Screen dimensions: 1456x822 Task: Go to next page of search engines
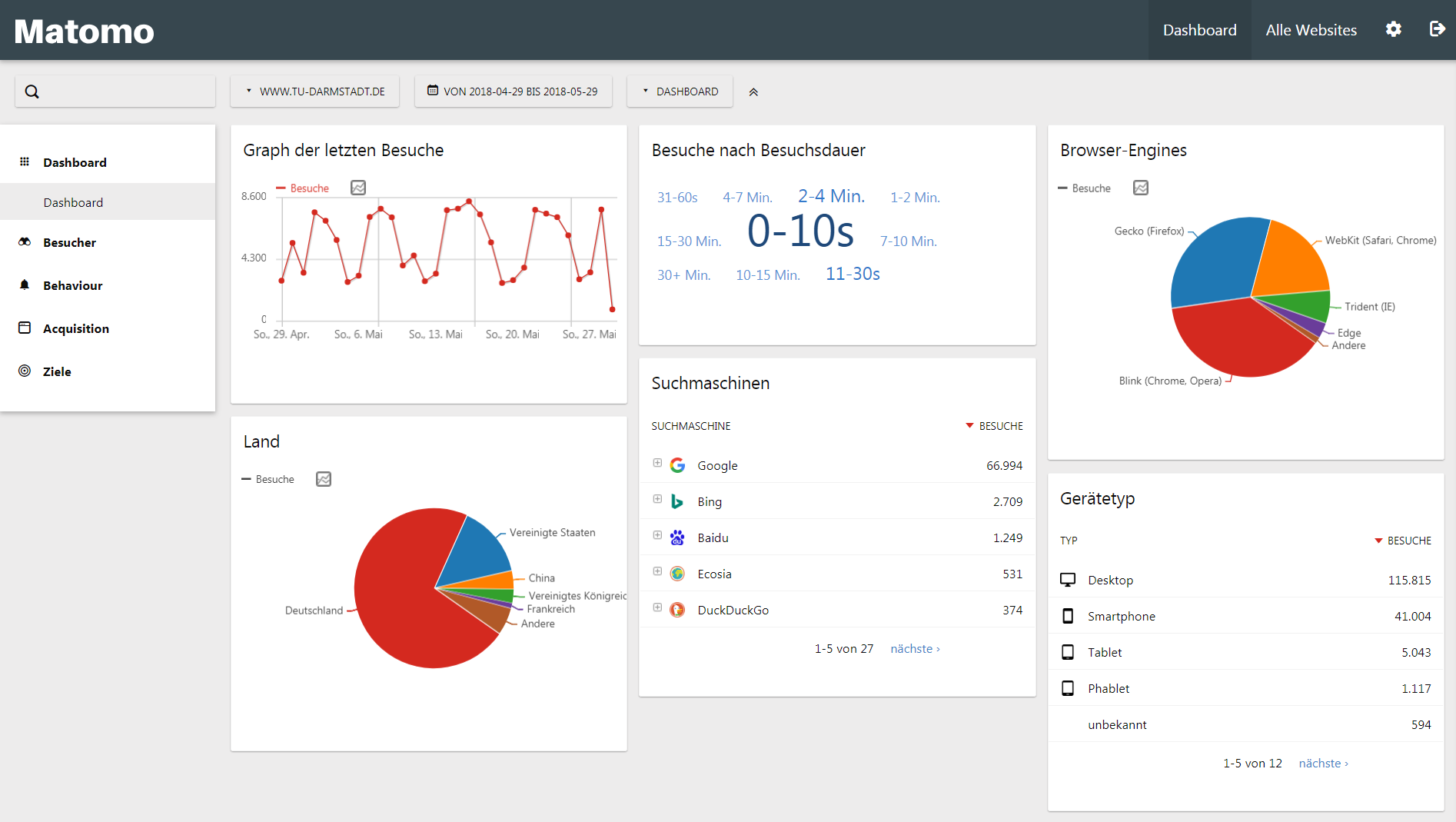[915, 649]
